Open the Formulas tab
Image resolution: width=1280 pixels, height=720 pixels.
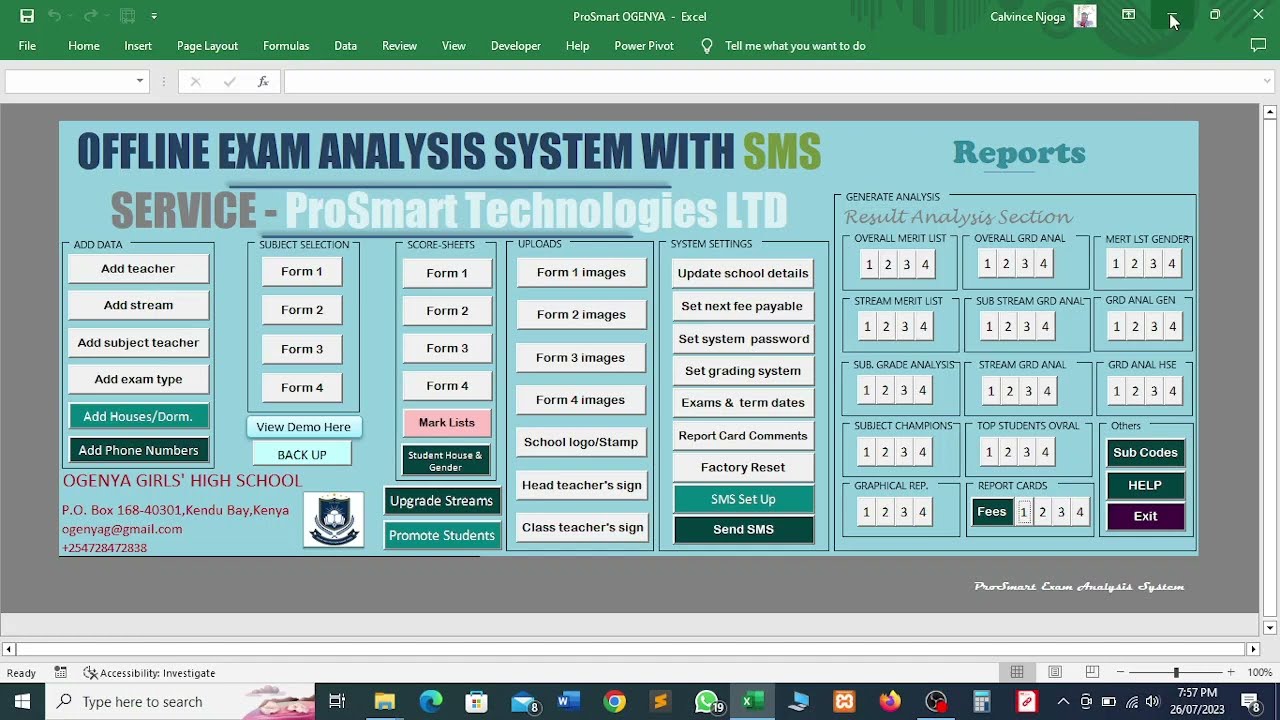click(x=286, y=46)
